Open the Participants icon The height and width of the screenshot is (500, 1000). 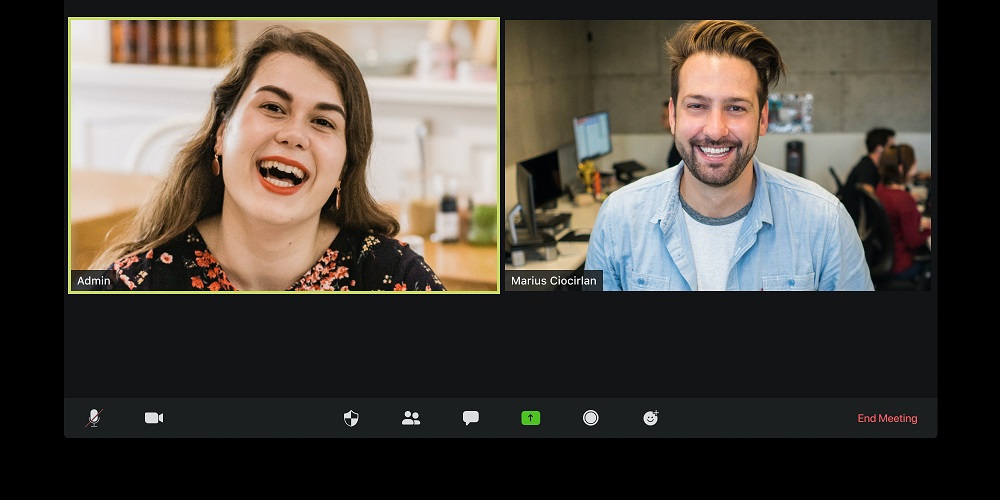[x=411, y=418]
